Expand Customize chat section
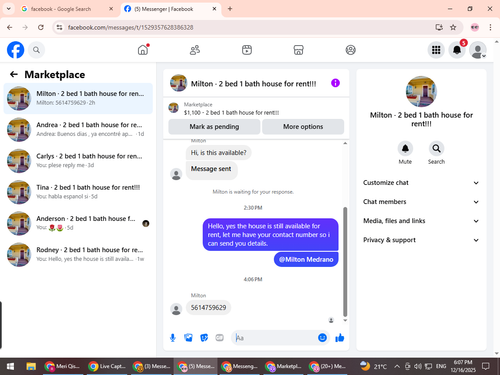500x375 pixels. [421, 183]
